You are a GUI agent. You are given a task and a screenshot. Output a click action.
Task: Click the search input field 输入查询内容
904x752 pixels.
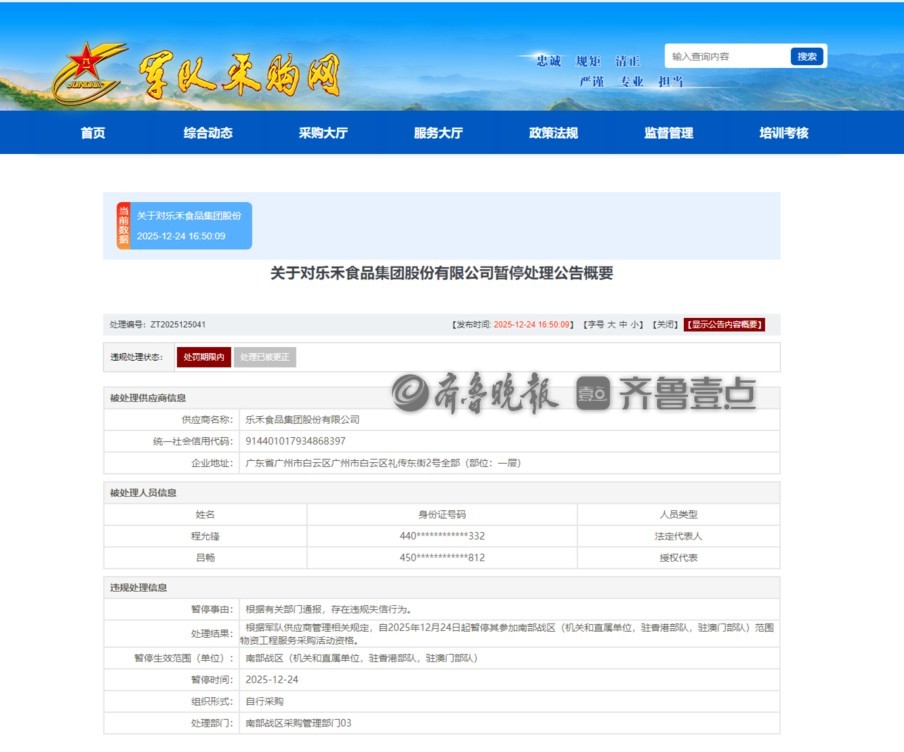tap(727, 57)
